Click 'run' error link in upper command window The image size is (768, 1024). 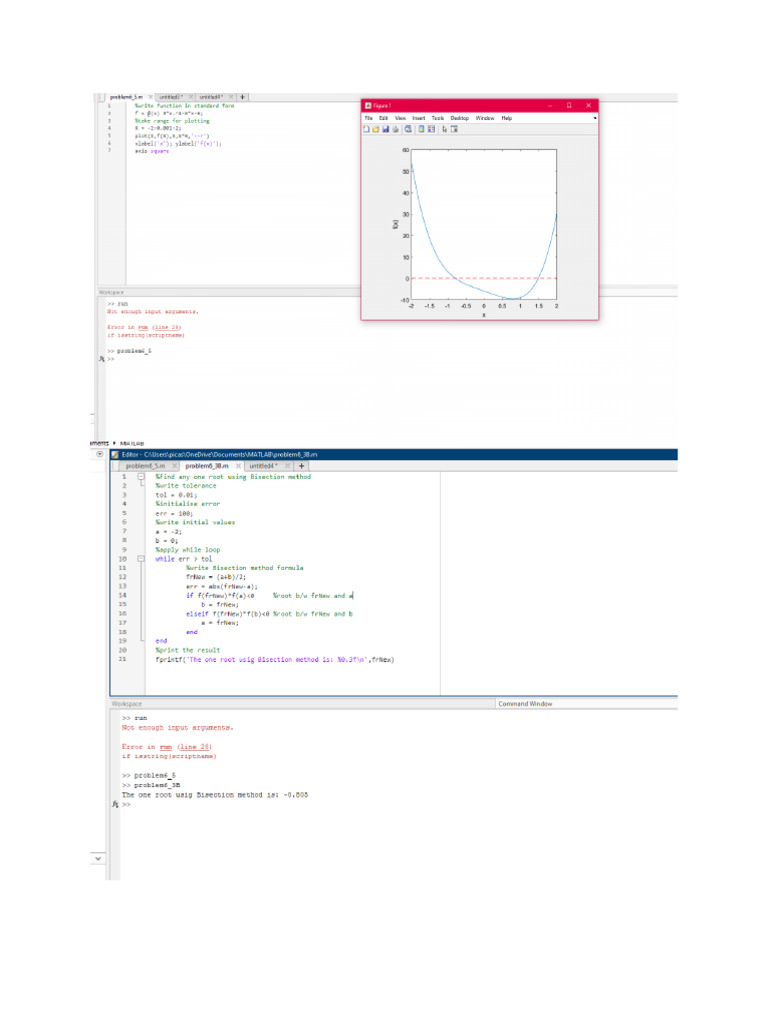(142, 327)
